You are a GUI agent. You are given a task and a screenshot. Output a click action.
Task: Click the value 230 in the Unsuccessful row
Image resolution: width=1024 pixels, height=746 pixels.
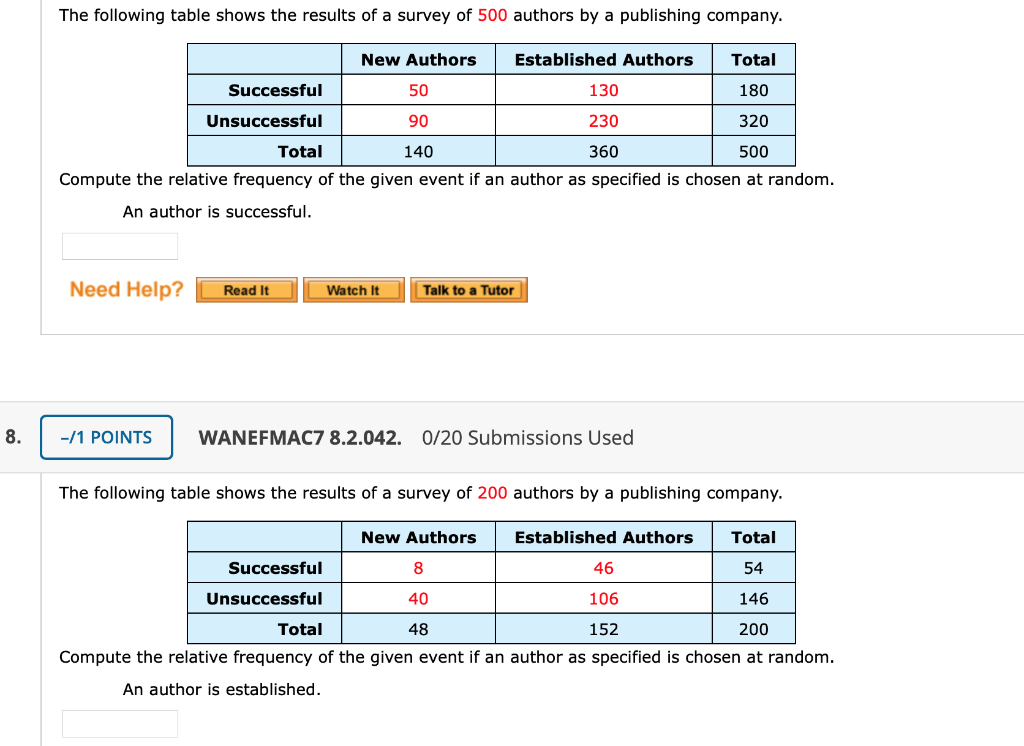603,120
